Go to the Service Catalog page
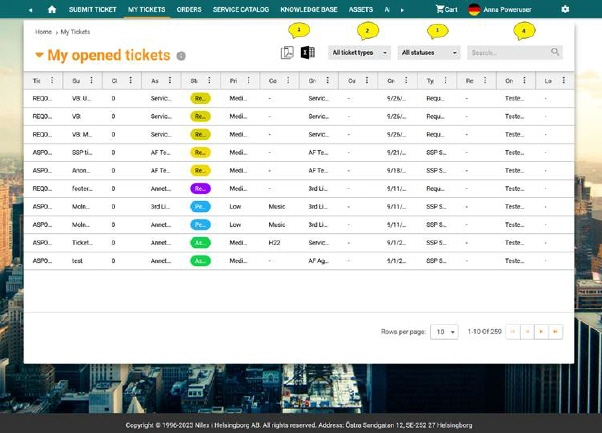This screenshot has height=433, width=602. (x=240, y=9)
